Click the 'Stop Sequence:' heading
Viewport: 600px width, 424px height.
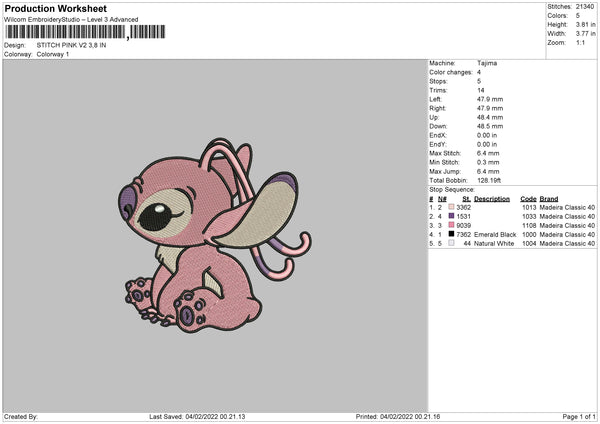click(x=452, y=190)
